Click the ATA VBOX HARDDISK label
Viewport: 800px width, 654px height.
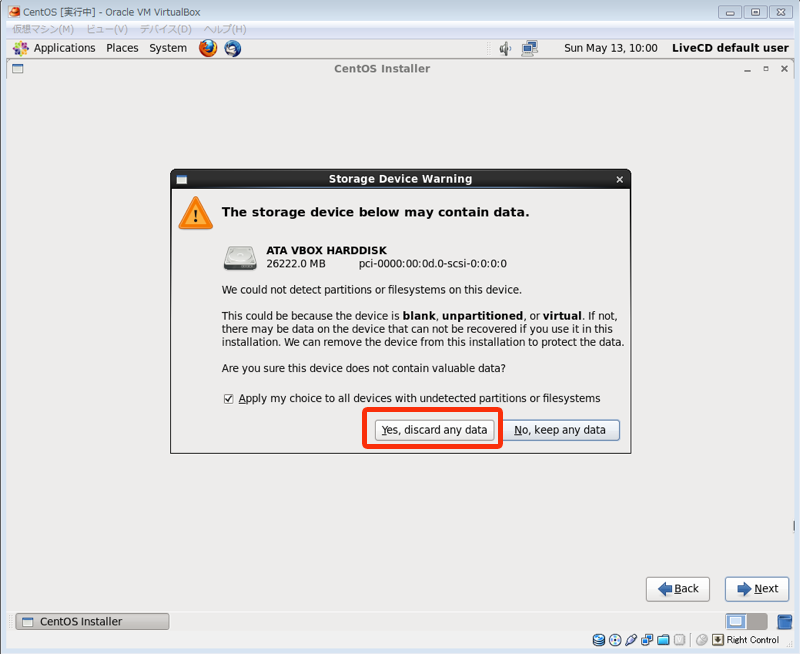[x=327, y=250]
